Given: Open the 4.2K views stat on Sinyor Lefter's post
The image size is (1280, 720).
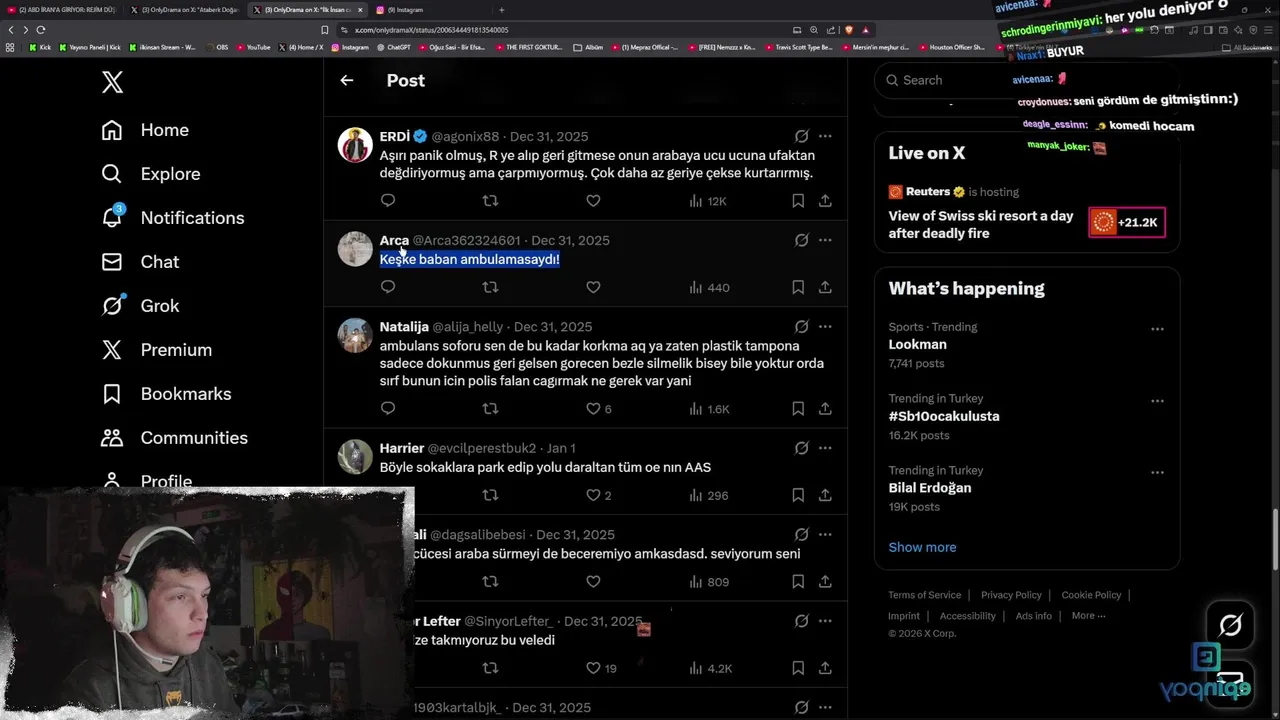Looking at the screenshot, I should click(x=710, y=668).
